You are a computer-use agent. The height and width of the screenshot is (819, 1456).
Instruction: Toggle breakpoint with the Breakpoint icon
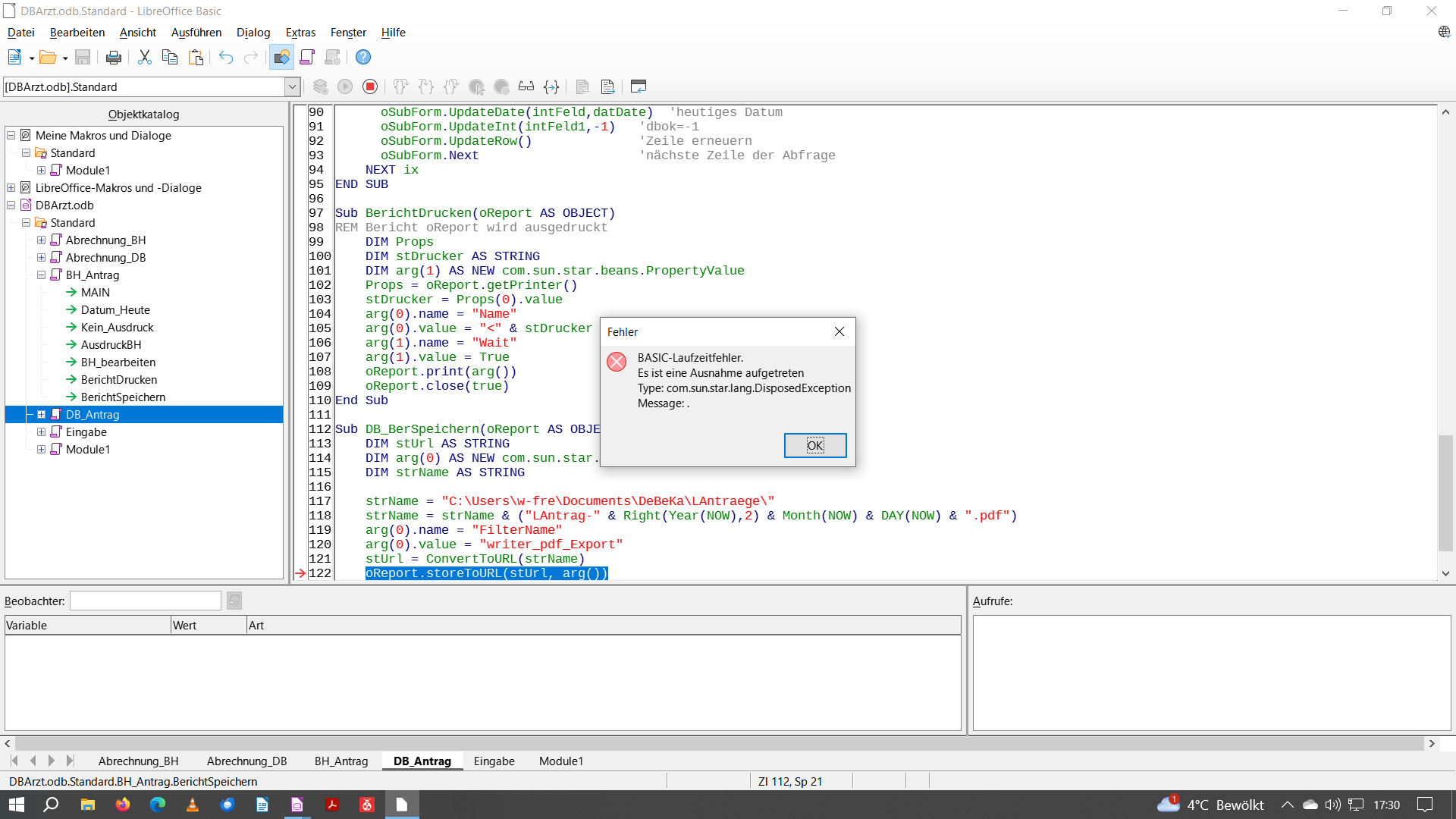click(476, 86)
